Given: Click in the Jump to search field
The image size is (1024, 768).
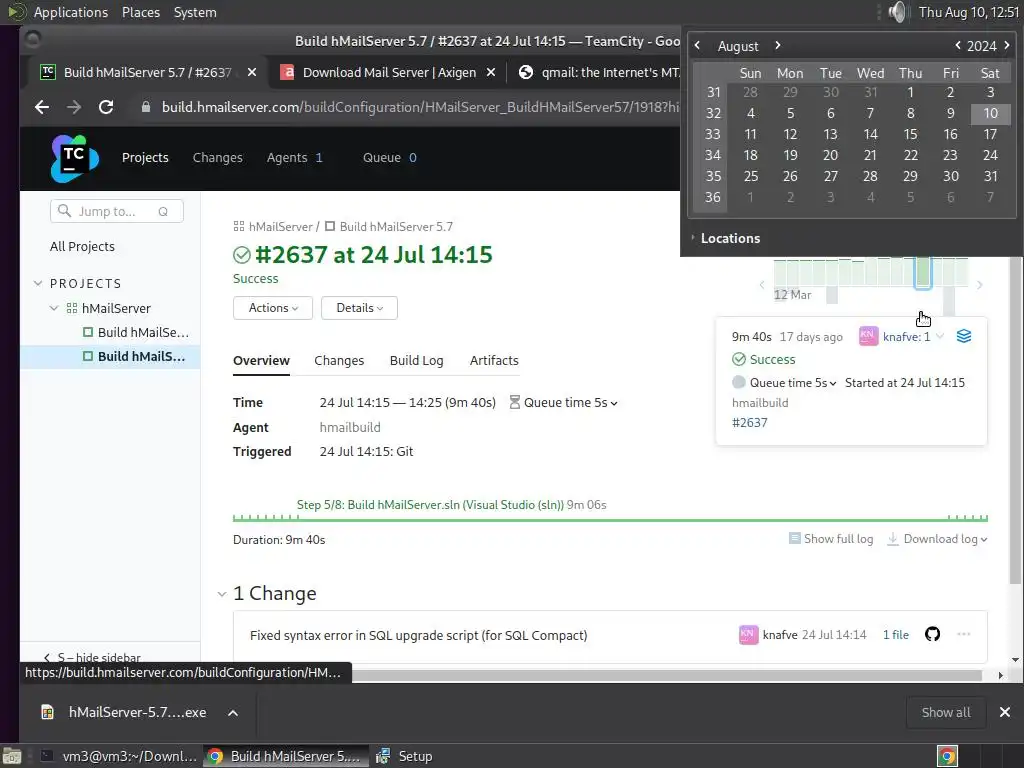Looking at the screenshot, I should click(116, 211).
